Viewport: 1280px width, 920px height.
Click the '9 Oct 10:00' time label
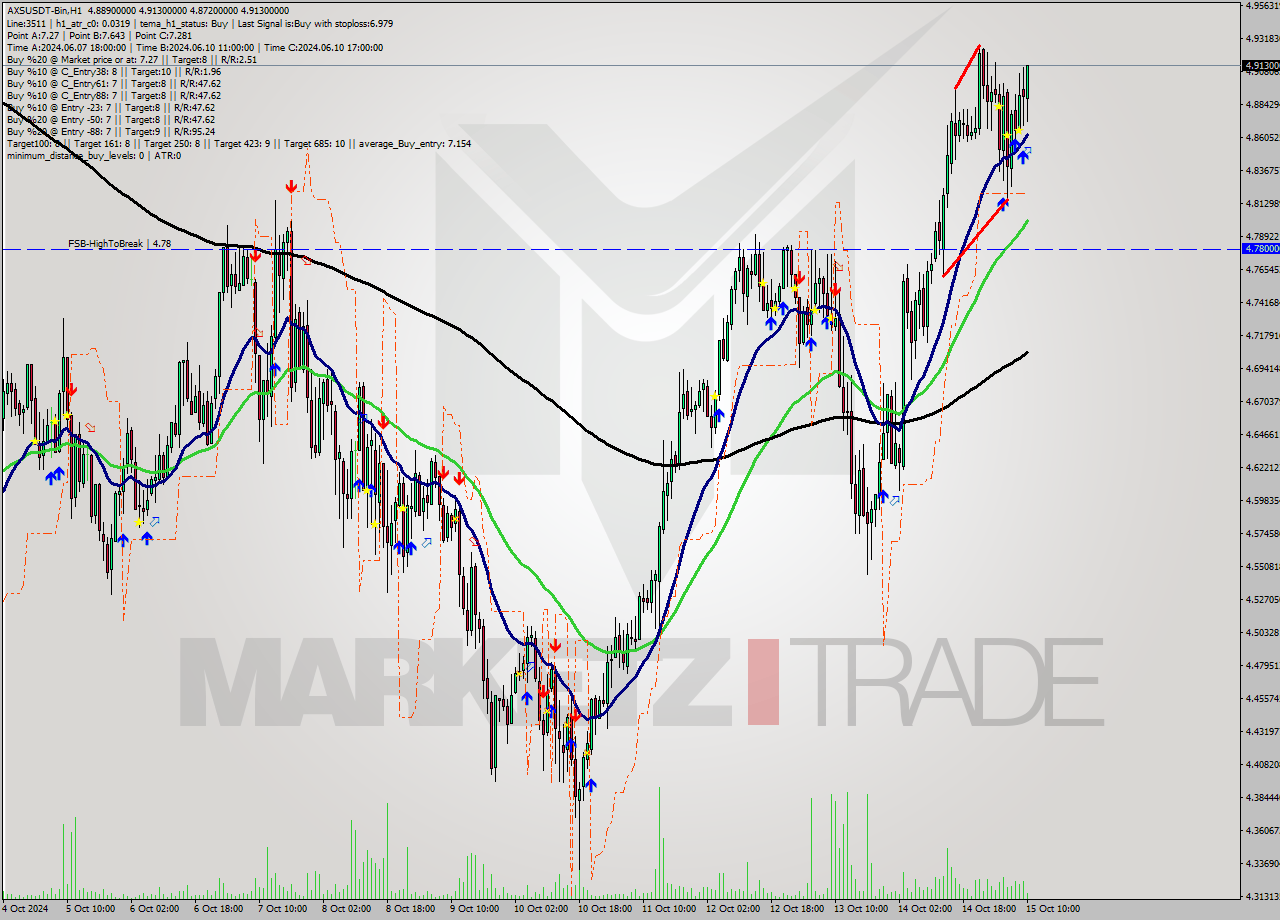474,909
